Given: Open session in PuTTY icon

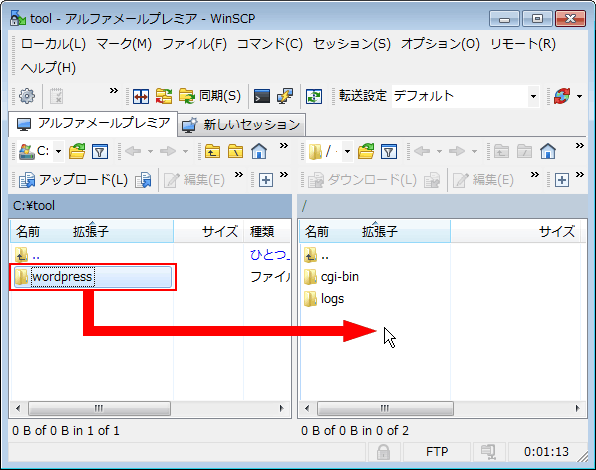Looking at the screenshot, I should click(285, 96).
